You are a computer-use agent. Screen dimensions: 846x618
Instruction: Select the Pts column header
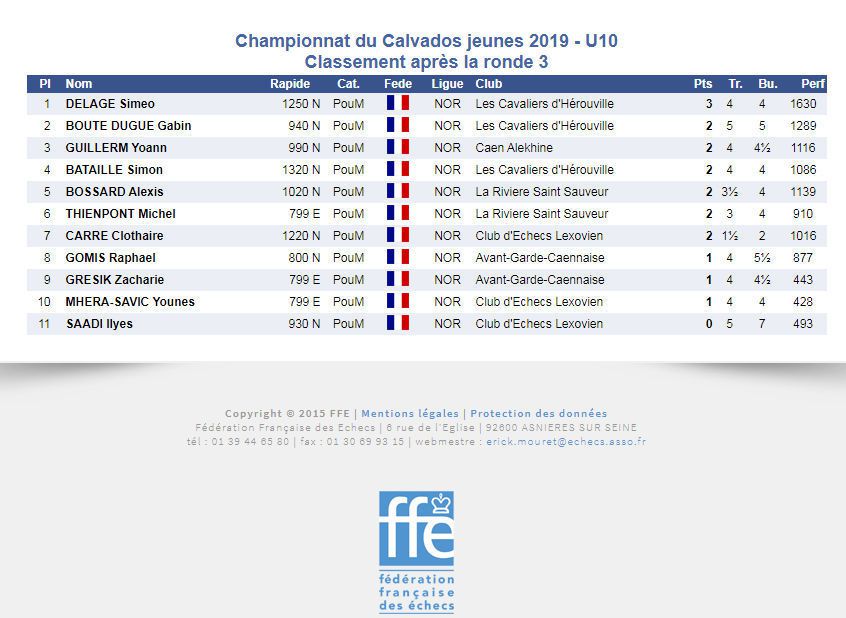click(702, 84)
